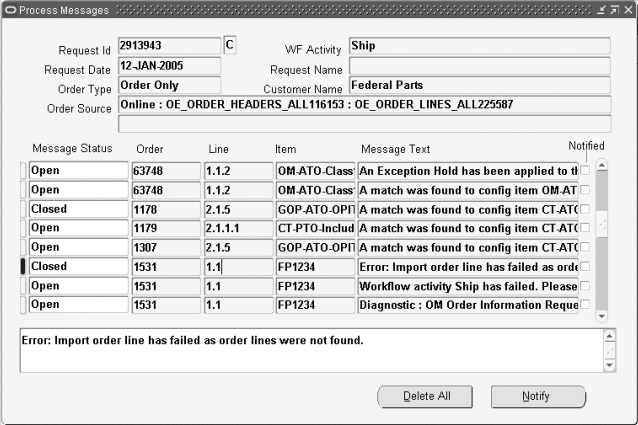The height and width of the screenshot is (425, 638).
Task: Click the Notify button
Action: (538, 397)
